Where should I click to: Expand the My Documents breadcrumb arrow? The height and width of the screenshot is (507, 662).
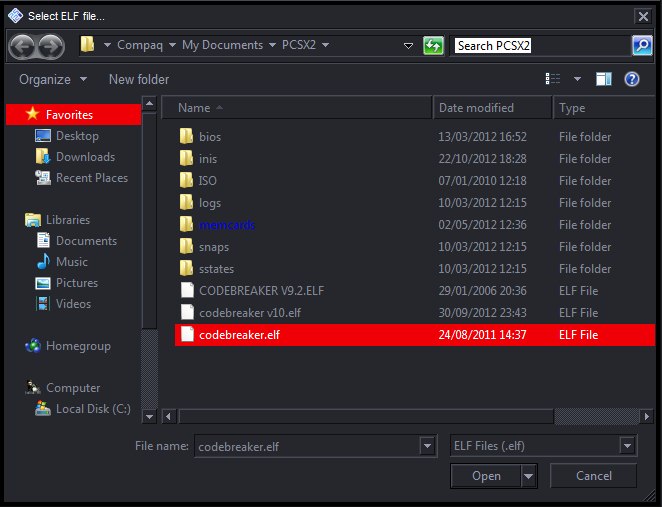272,45
